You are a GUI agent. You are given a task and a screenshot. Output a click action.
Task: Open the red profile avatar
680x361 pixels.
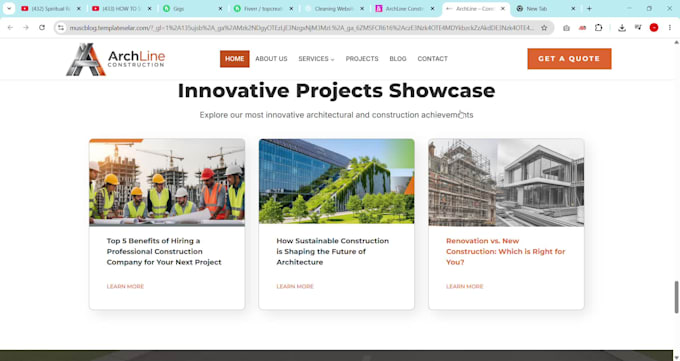[x=654, y=28]
